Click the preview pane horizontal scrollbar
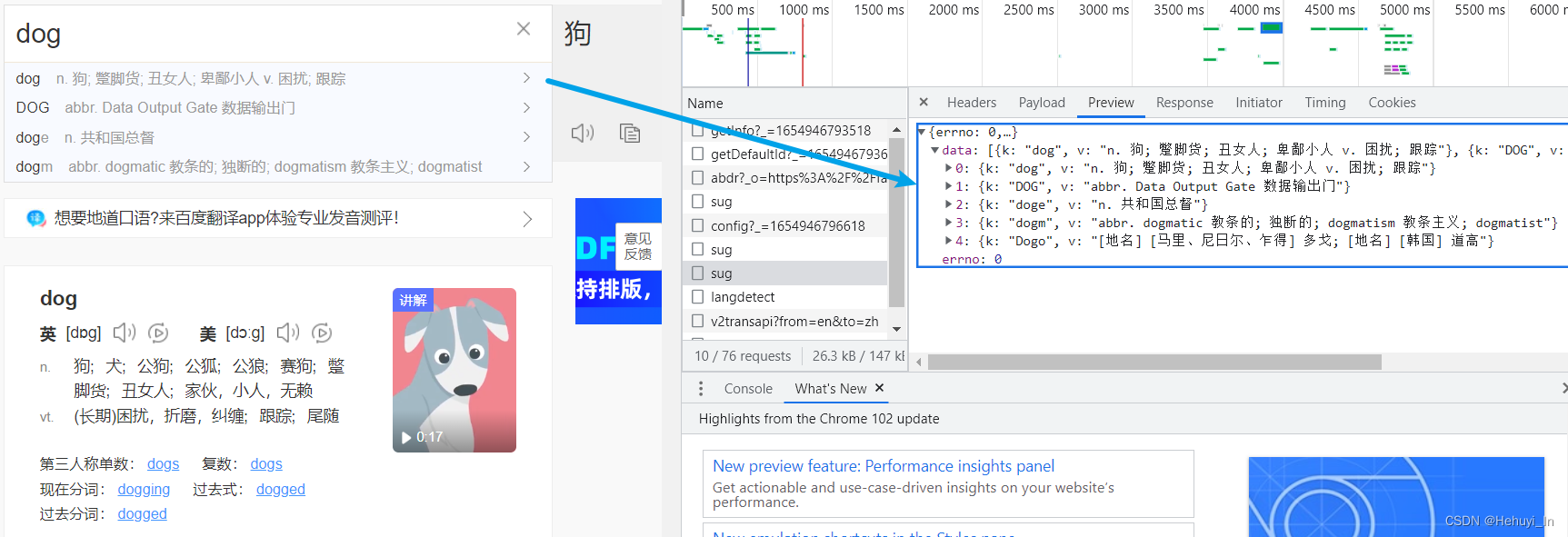This screenshot has width=1568, height=537. [x=1154, y=363]
